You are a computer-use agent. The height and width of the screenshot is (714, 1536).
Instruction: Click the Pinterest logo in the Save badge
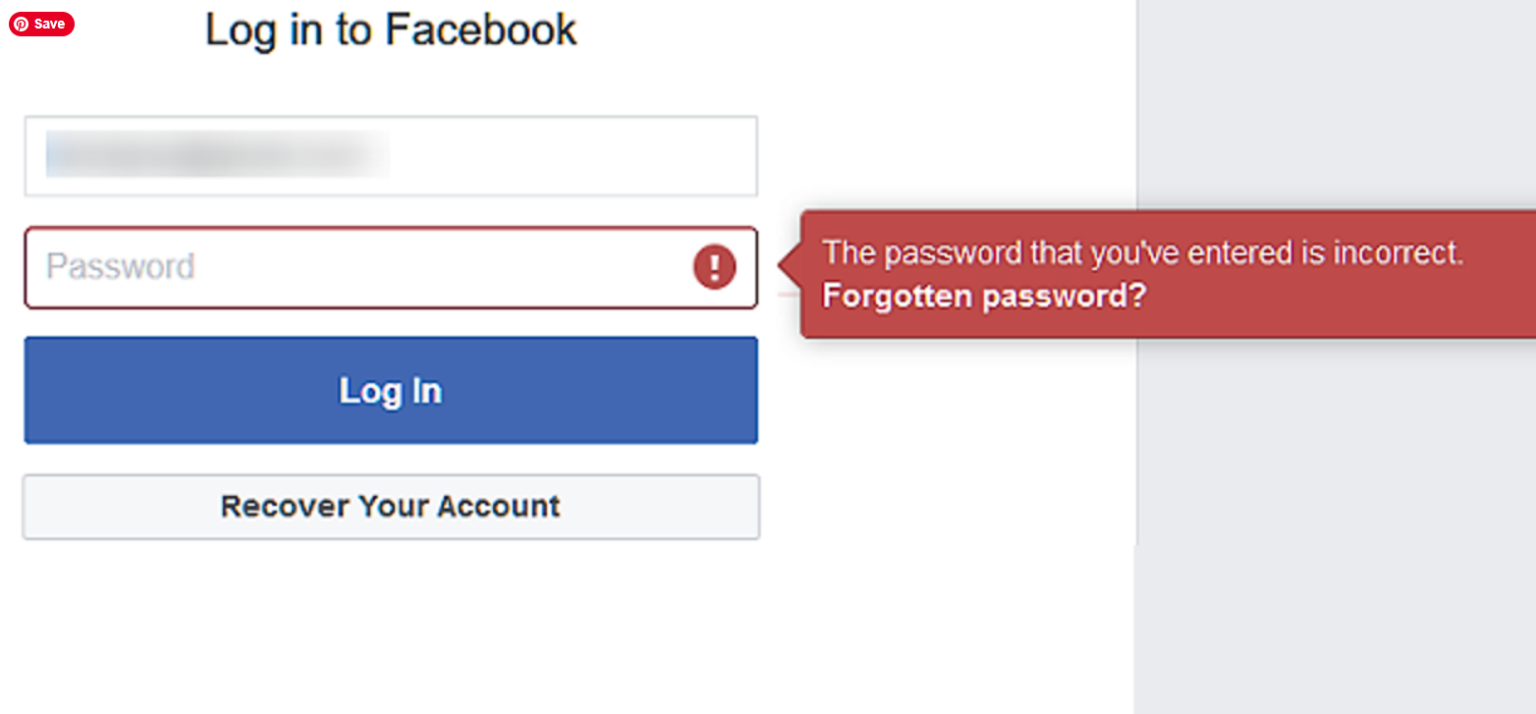coord(20,24)
